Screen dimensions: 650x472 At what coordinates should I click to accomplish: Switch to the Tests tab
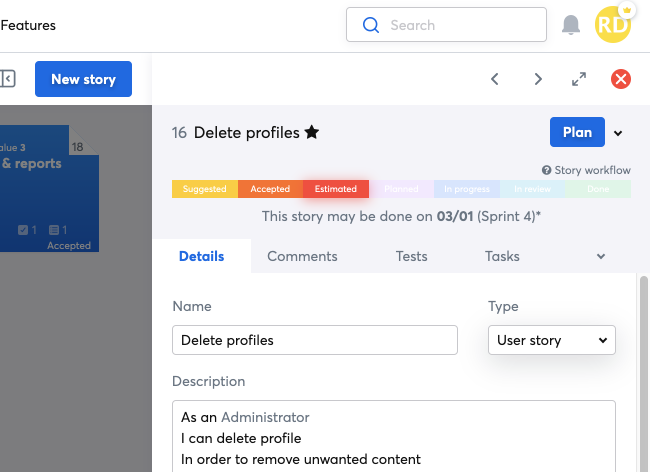point(412,256)
